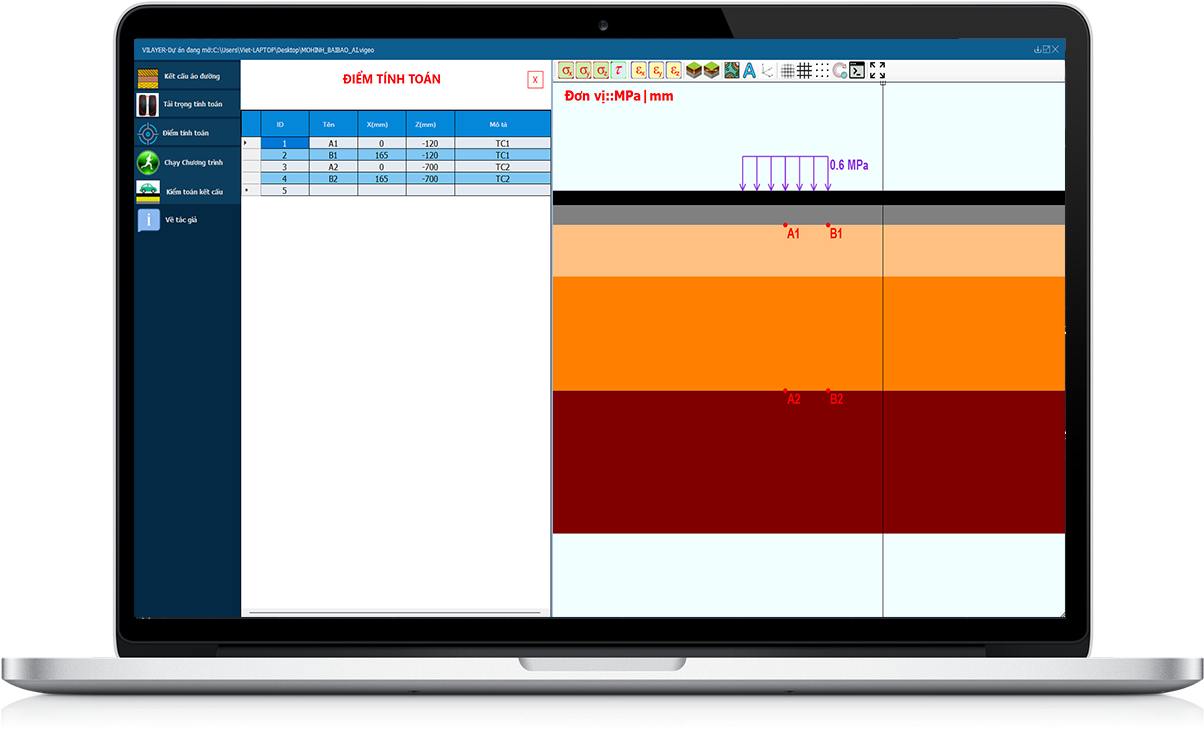Open Kết cấu áo đường section

tap(188, 76)
